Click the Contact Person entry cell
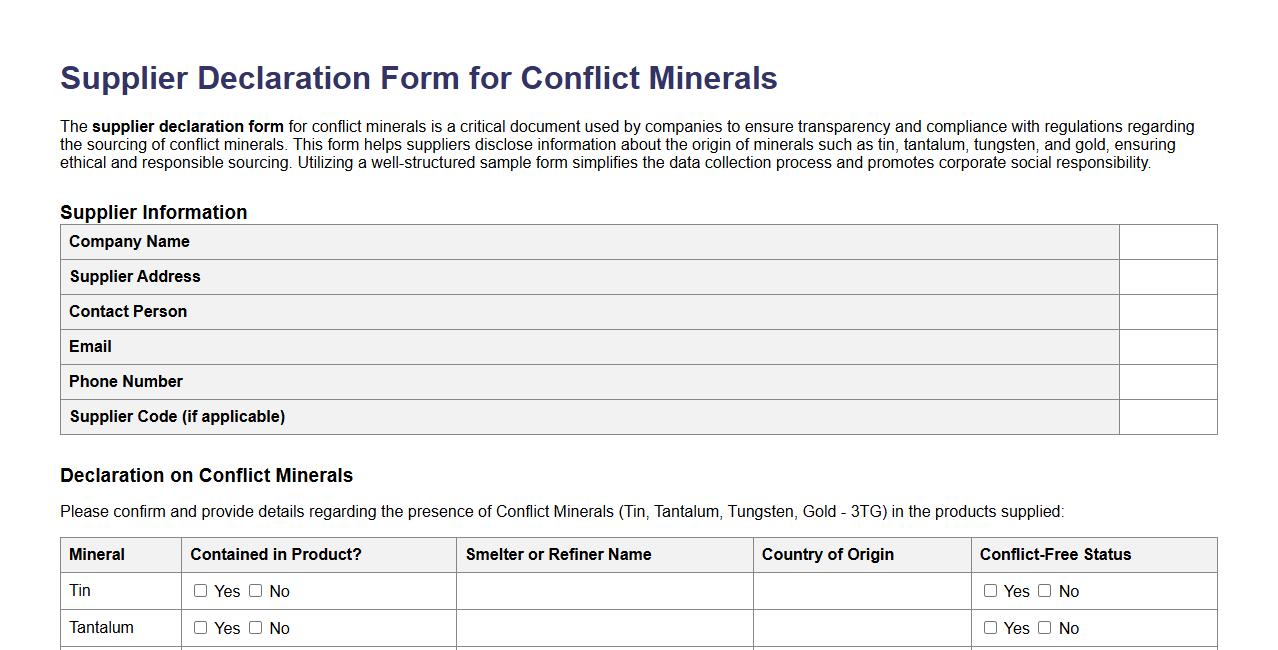Image resolution: width=1278 pixels, height=650 pixels. click(x=1167, y=311)
